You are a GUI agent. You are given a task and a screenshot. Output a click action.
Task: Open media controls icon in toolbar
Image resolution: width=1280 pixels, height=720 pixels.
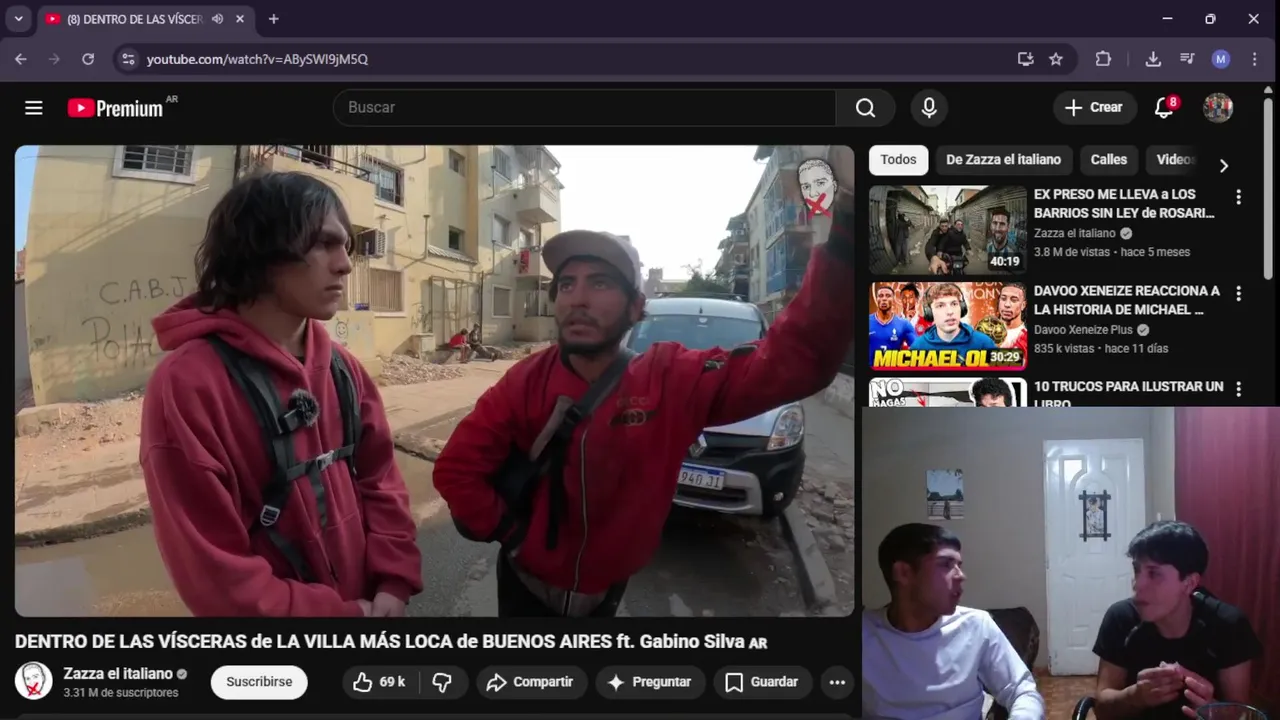point(1187,59)
